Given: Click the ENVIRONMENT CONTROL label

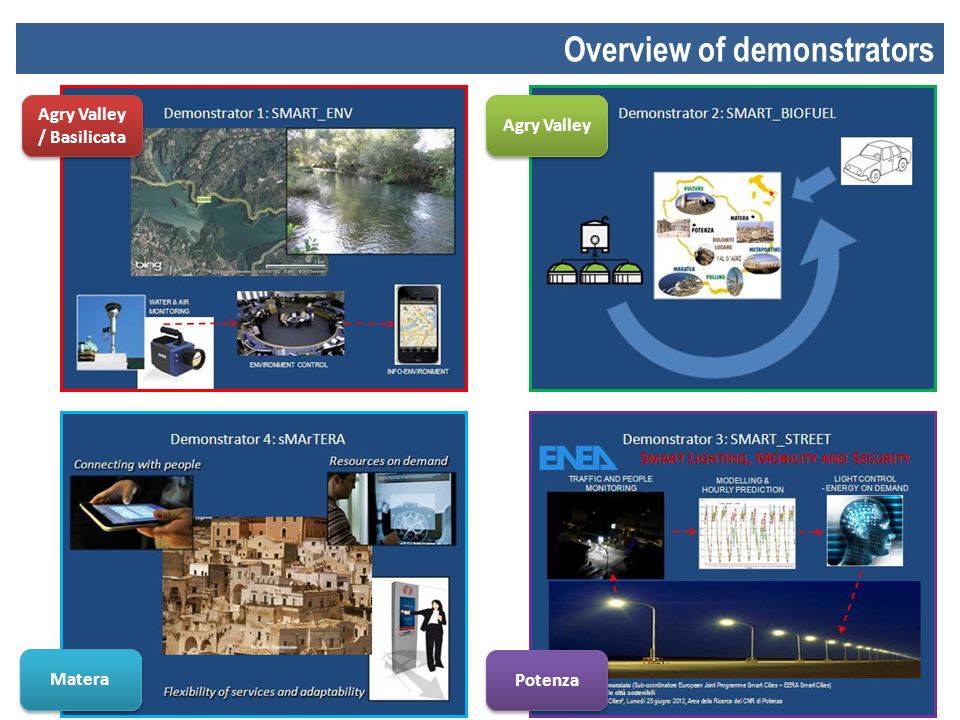Looking at the screenshot, I should (288, 365).
